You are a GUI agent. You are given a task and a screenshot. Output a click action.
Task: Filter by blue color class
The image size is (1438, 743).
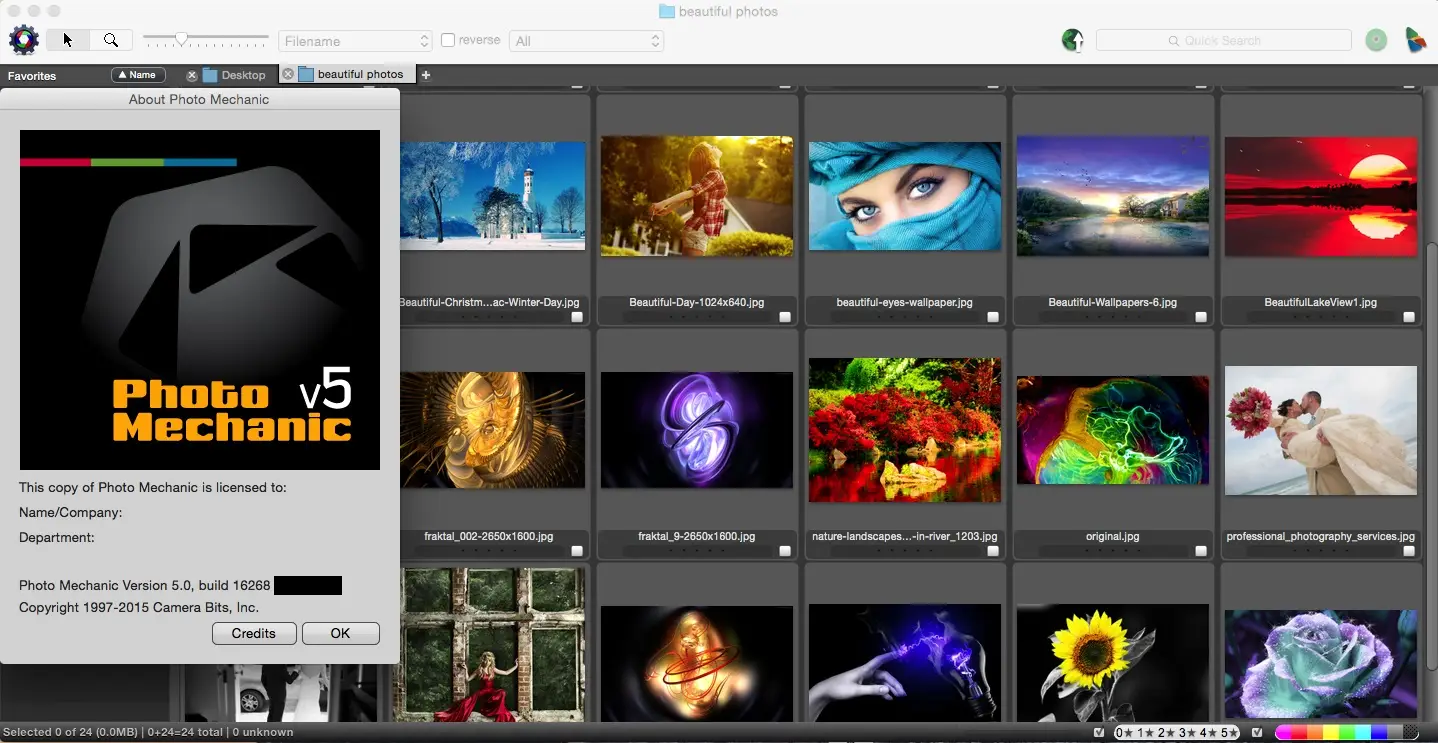tap(1379, 733)
